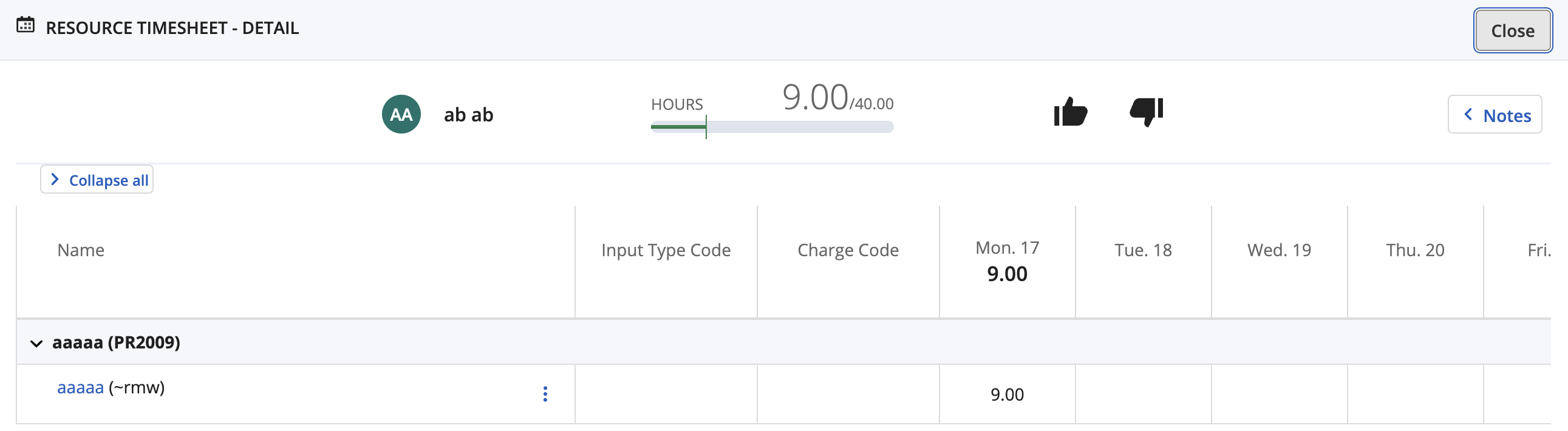This screenshot has height=431, width=1568.
Task: Click the Thursday hours cell for aaaaa
Action: pyautogui.click(x=1414, y=395)
